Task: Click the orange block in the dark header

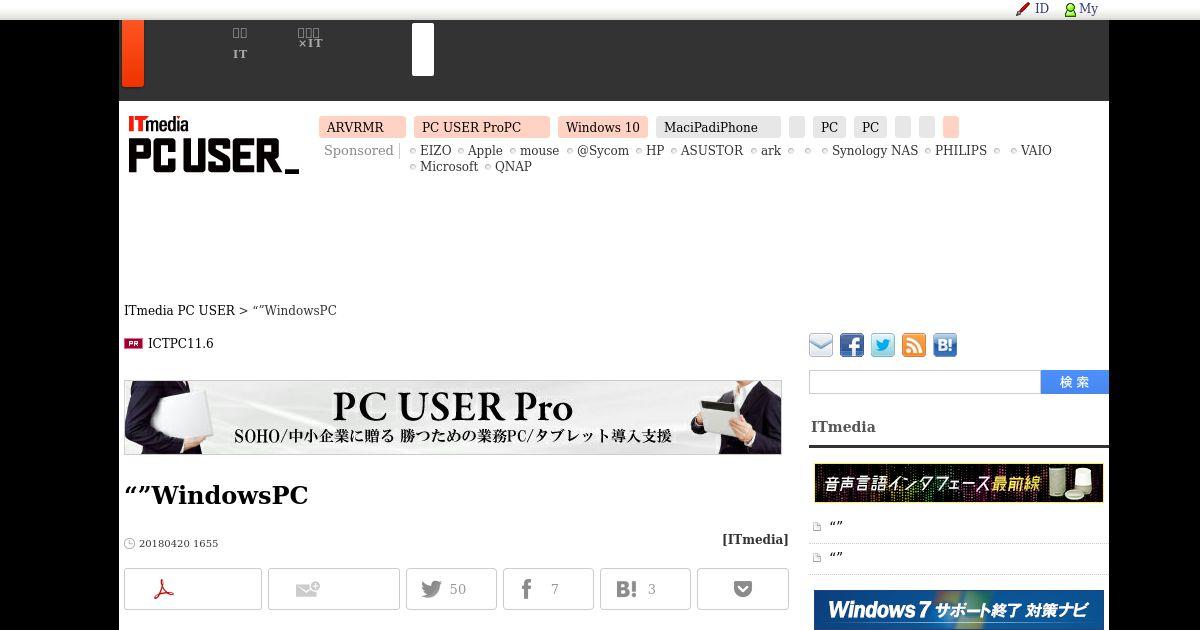Action: click(x=133, y=53)
